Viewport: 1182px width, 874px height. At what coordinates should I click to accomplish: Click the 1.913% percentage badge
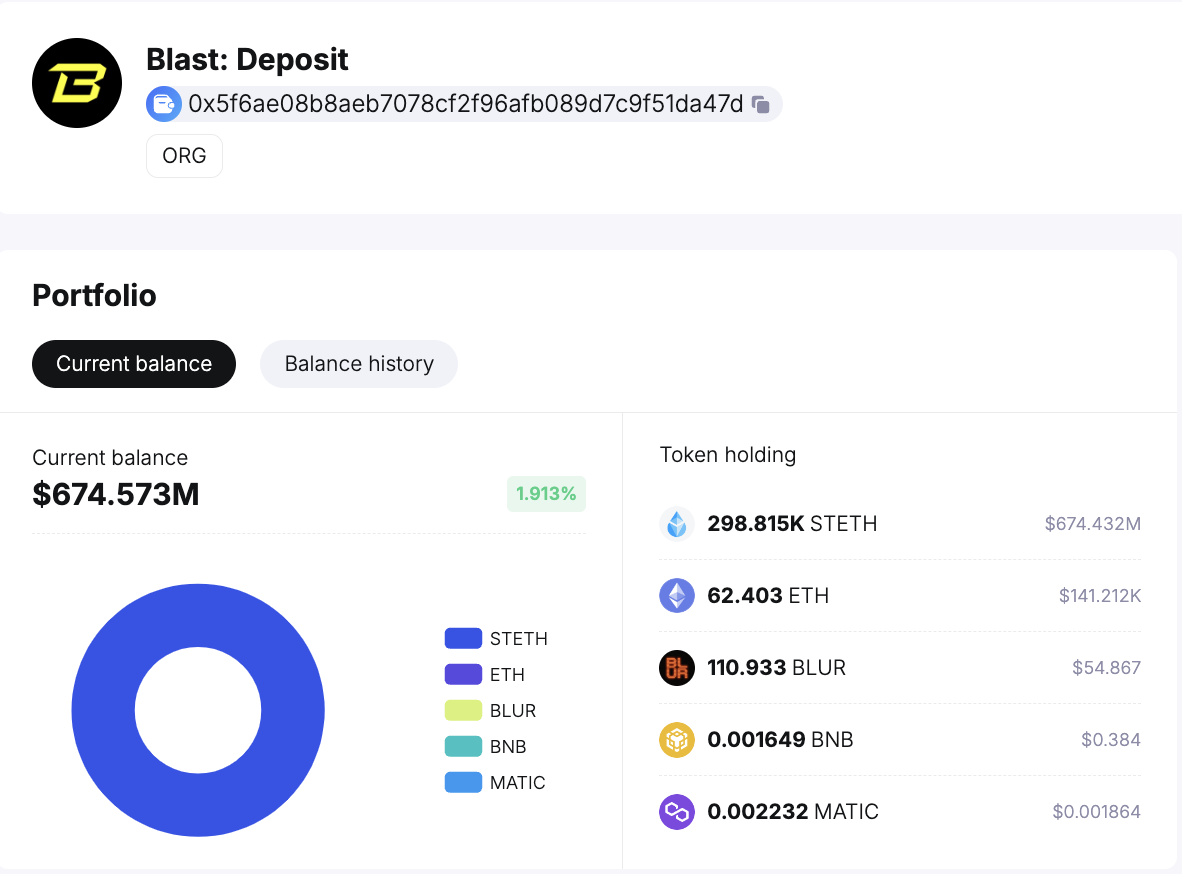pos(546,493)
